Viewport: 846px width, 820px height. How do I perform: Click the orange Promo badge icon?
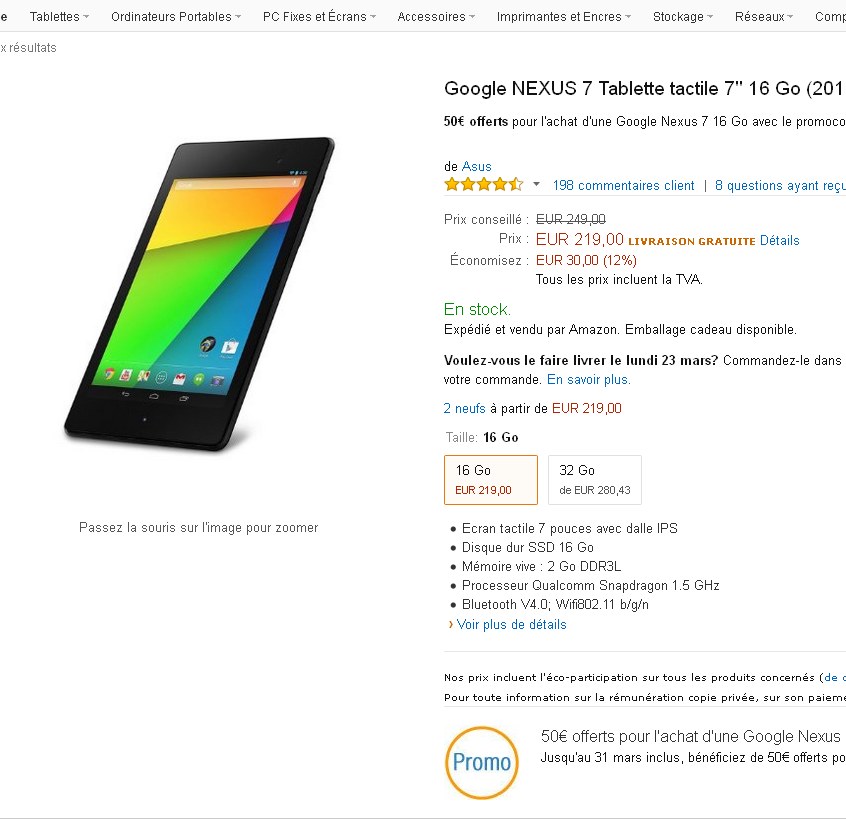click(x=481, y=762)
